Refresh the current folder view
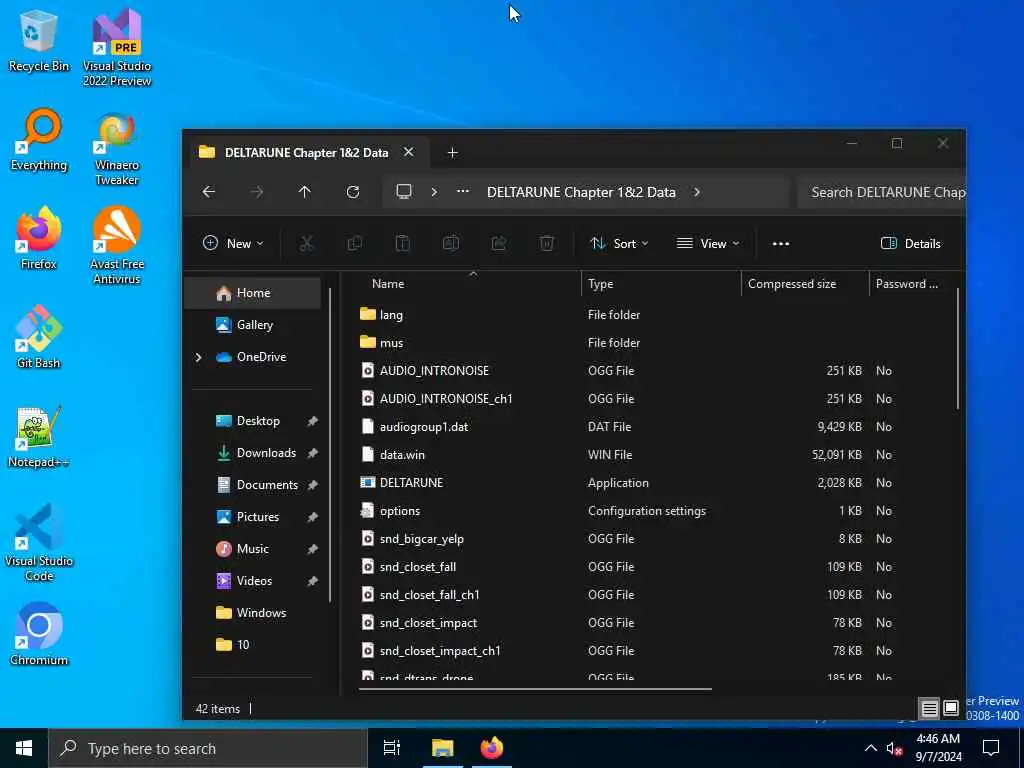The image size is (1024, 768). point(353,192)
